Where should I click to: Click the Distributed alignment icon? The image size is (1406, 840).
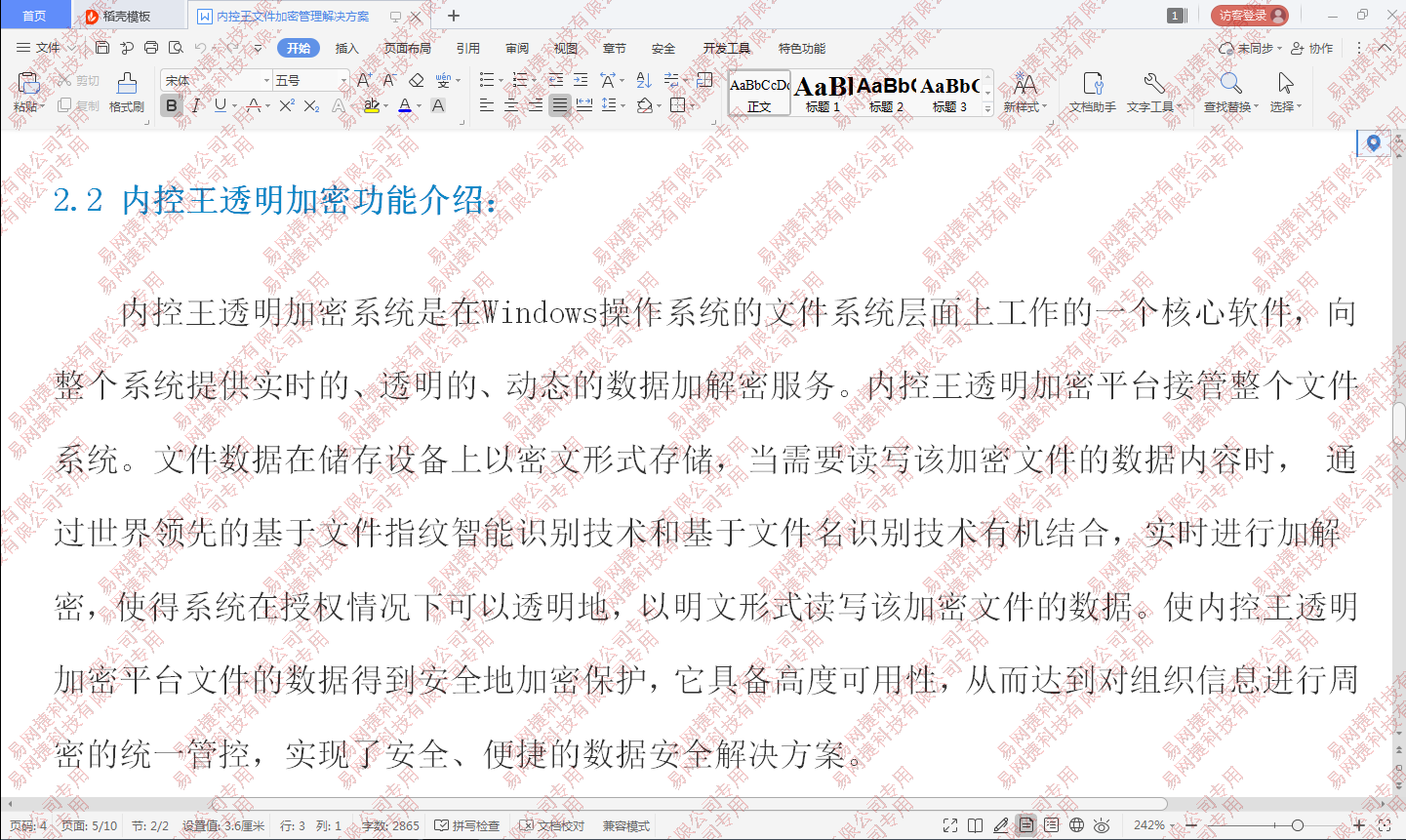(x=584, y=105)
